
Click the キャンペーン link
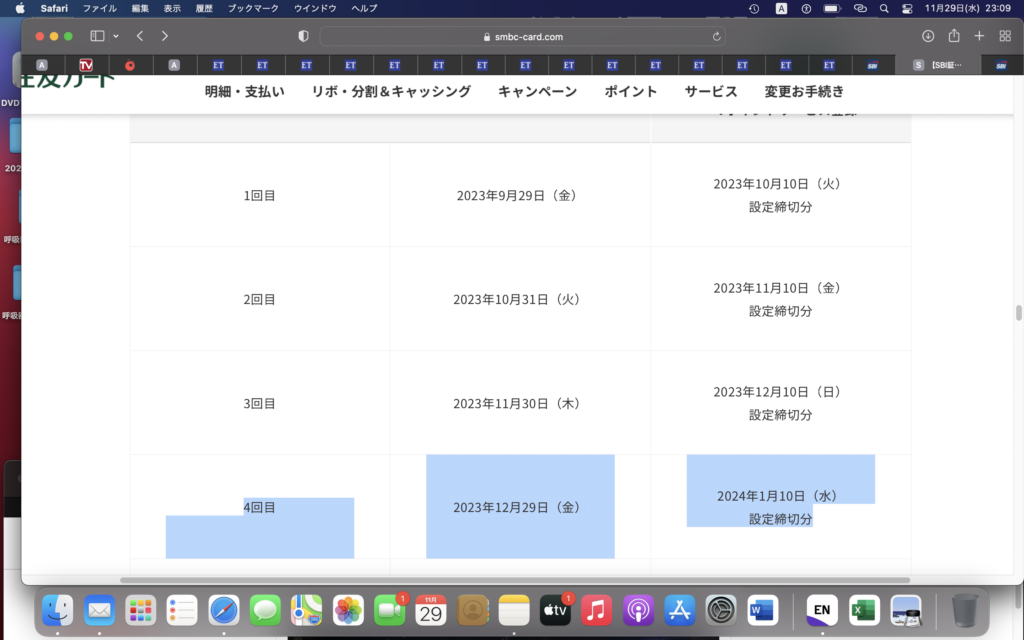[537, 91]
